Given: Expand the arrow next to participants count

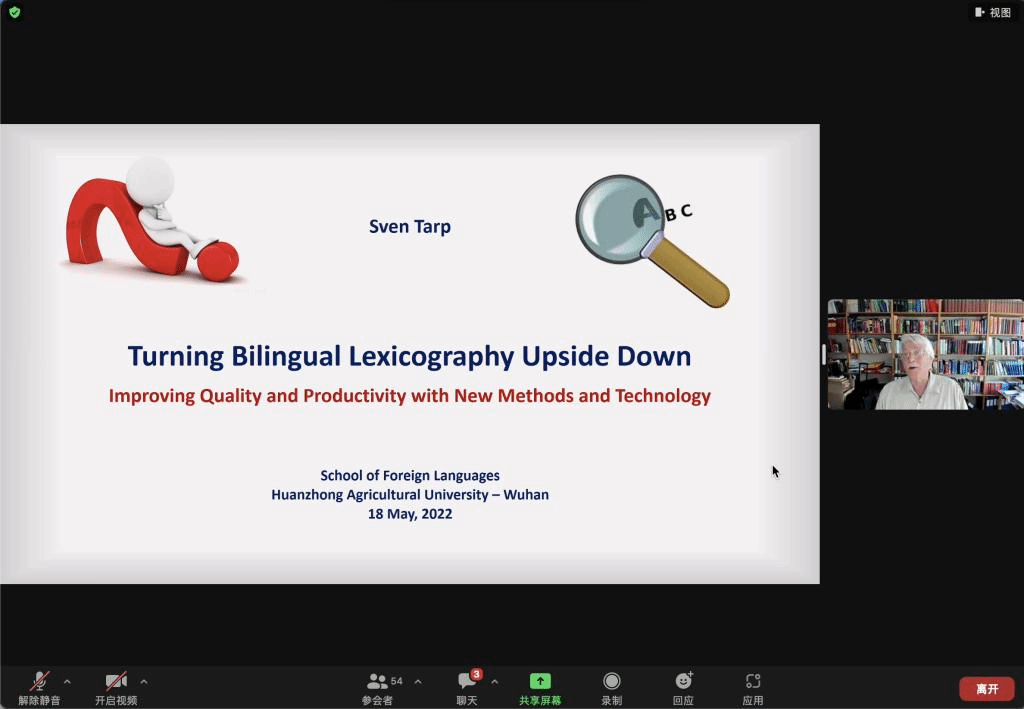Looking at the screenshot, I should (418, 682).
